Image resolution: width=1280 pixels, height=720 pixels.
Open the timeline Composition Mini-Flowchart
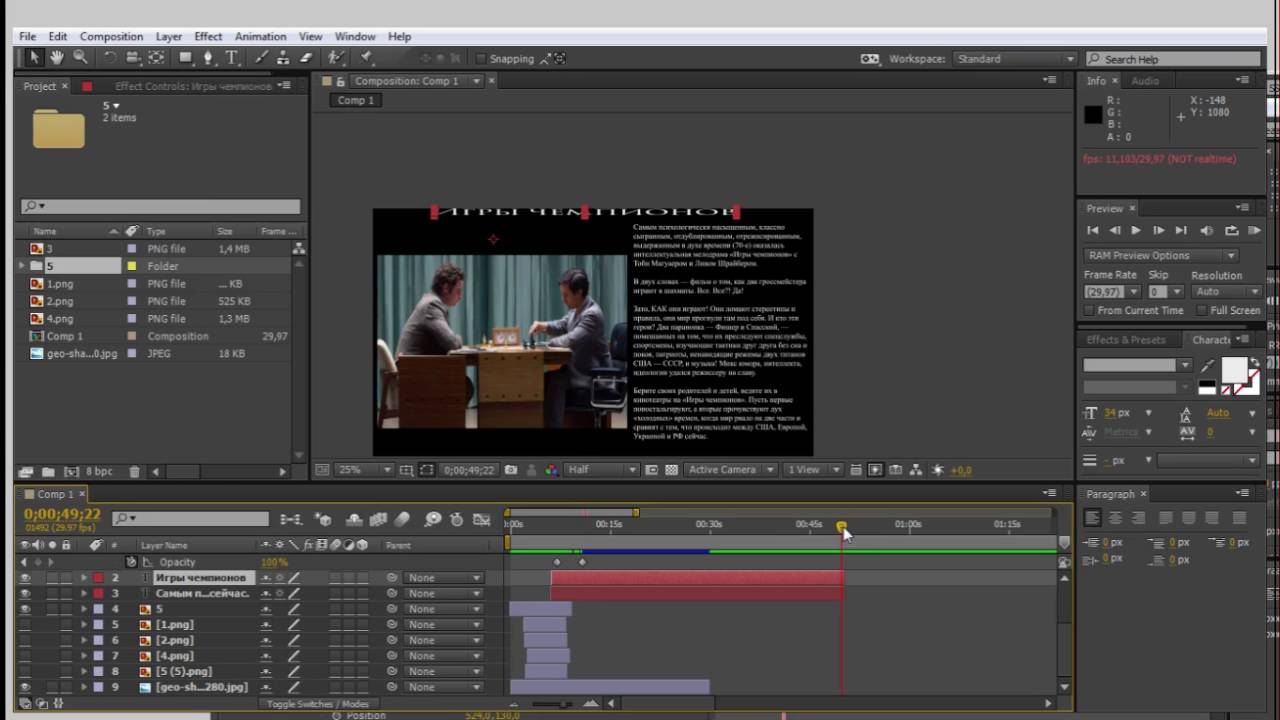pos(291,519)
